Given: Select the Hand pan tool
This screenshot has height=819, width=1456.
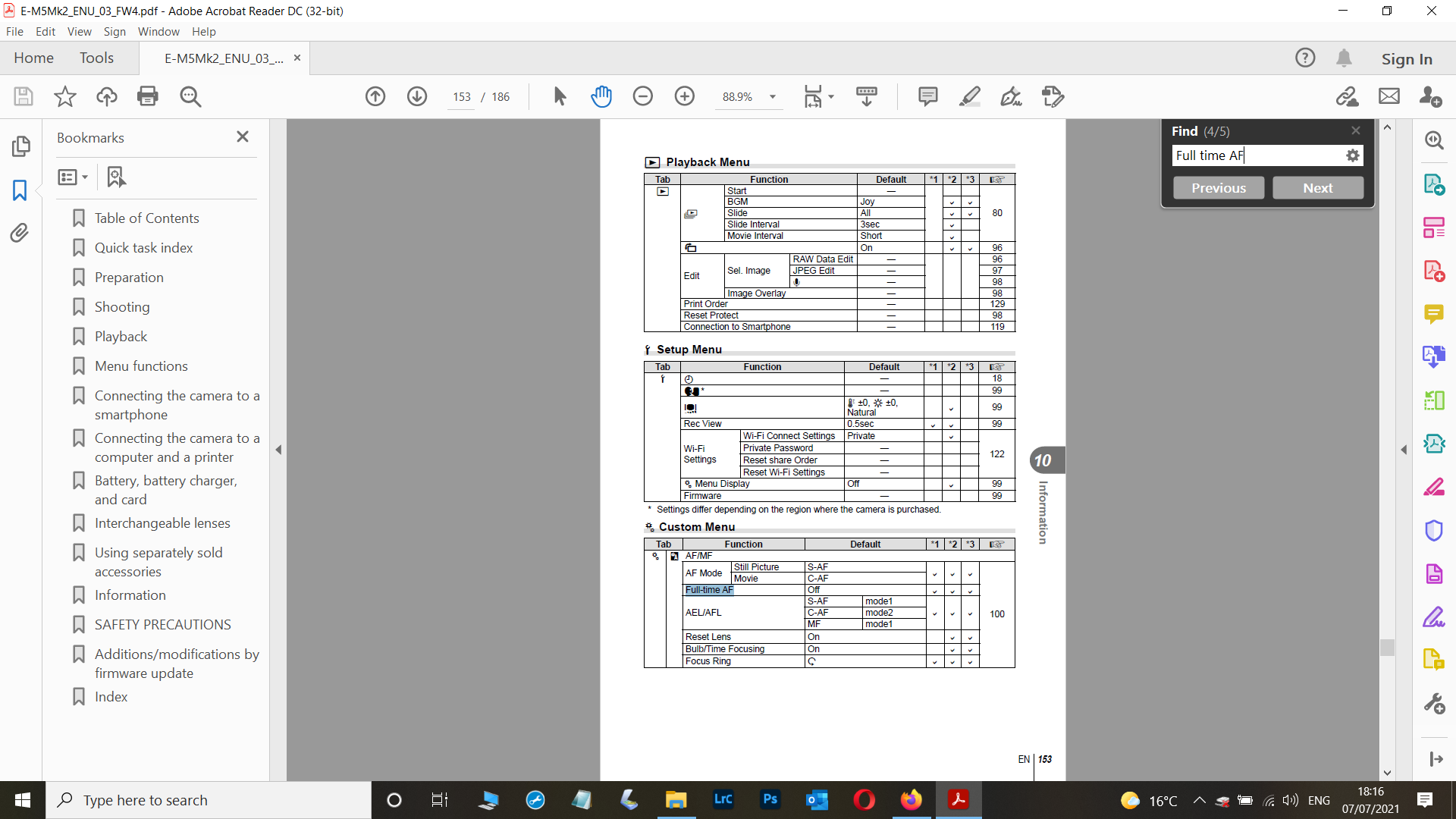Looking at the screenshot, I should [x=601, y=96].
